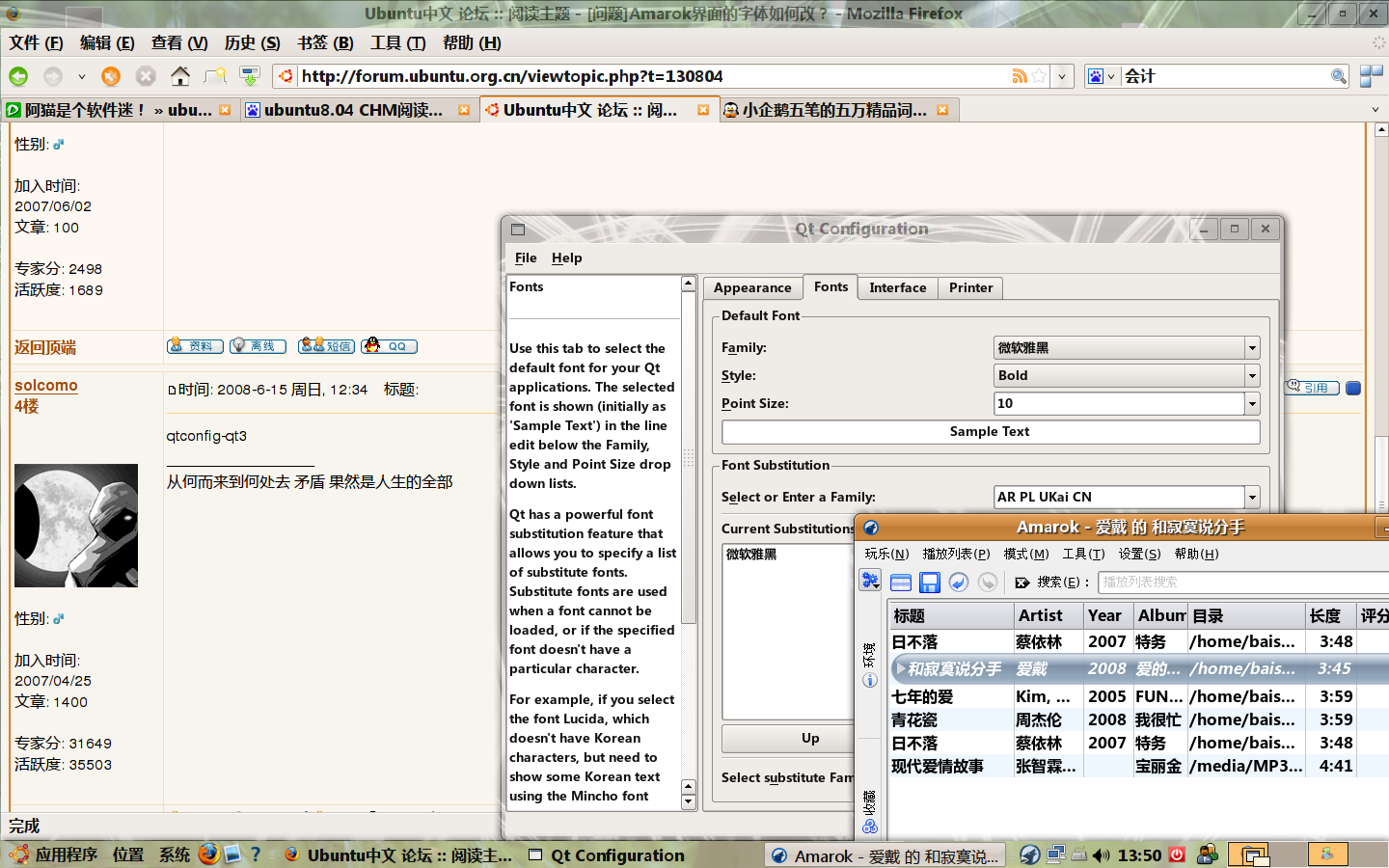Click solcomo's moon avatar image
Viewport: 1389px width, 868px height.
point(76,526)
